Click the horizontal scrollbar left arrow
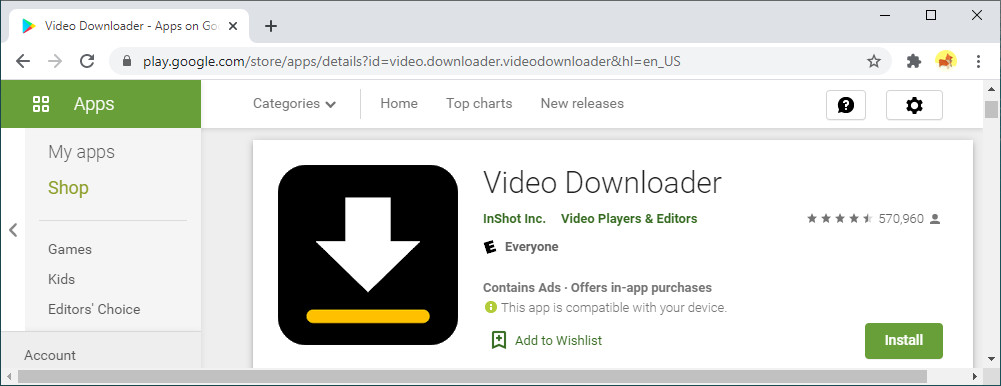The height and width of the screenshot is (386, 1001). 9,376
